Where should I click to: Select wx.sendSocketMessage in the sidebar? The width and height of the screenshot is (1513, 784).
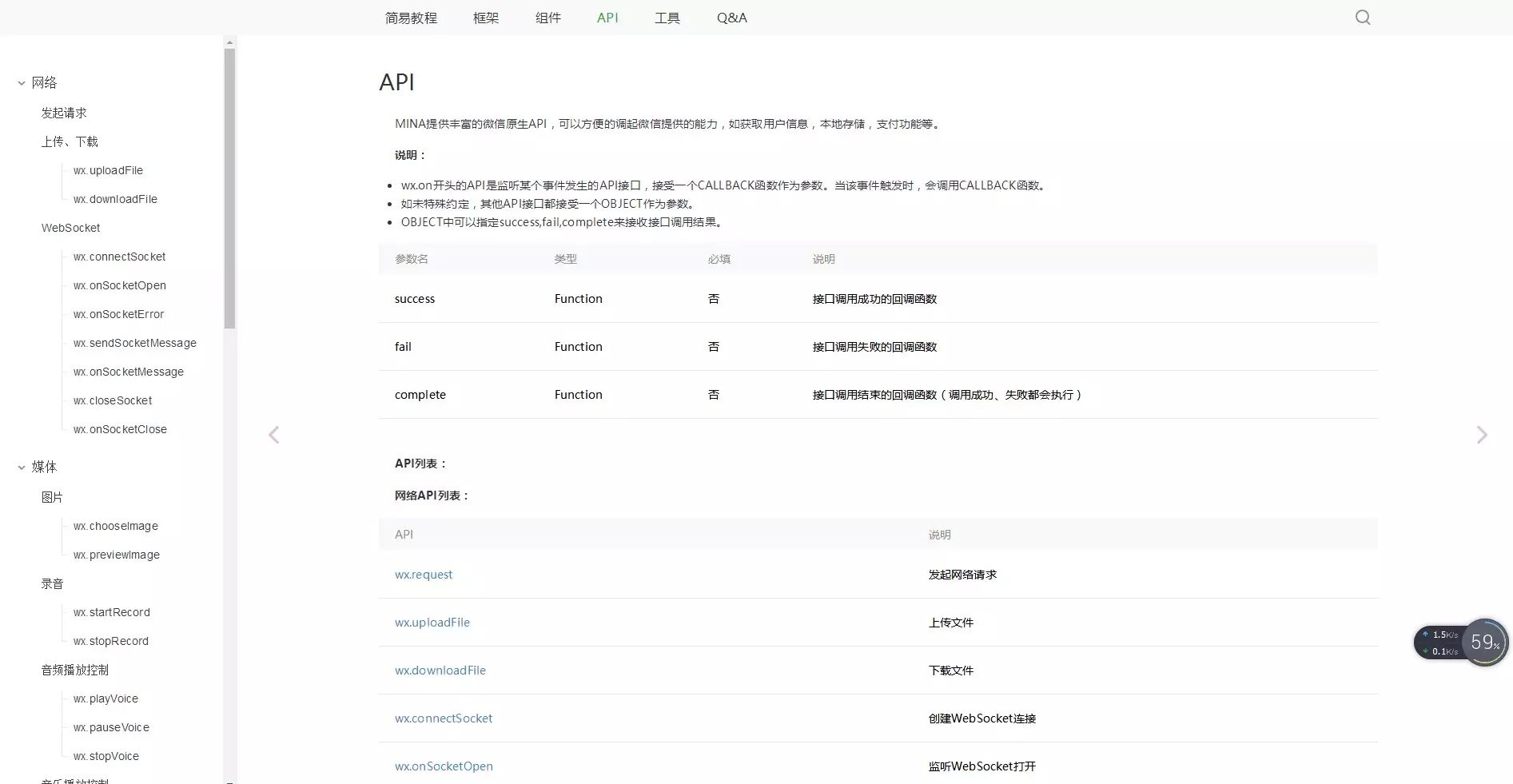pos(134,343)
